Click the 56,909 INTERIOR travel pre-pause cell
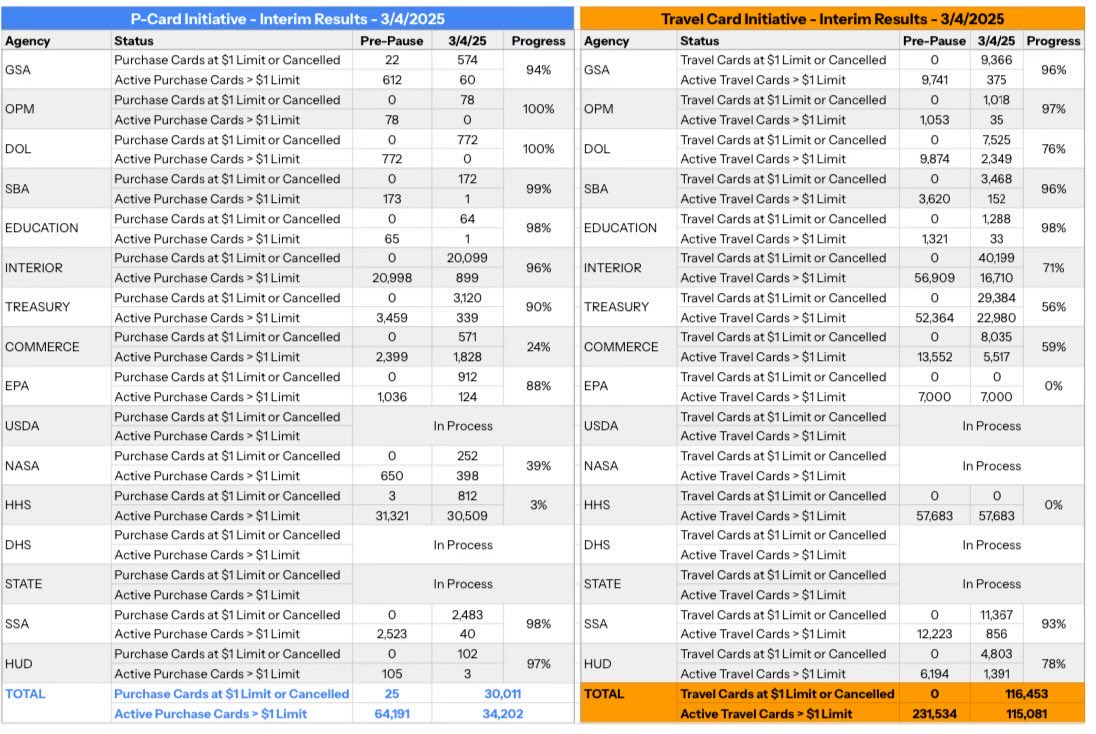The height and width of the screenshot is (734, 1096). pyautogui.click(x=934, y=278)
